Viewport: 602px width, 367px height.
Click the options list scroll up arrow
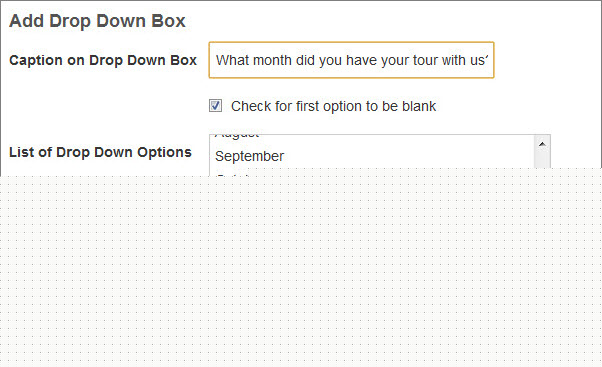542,144
